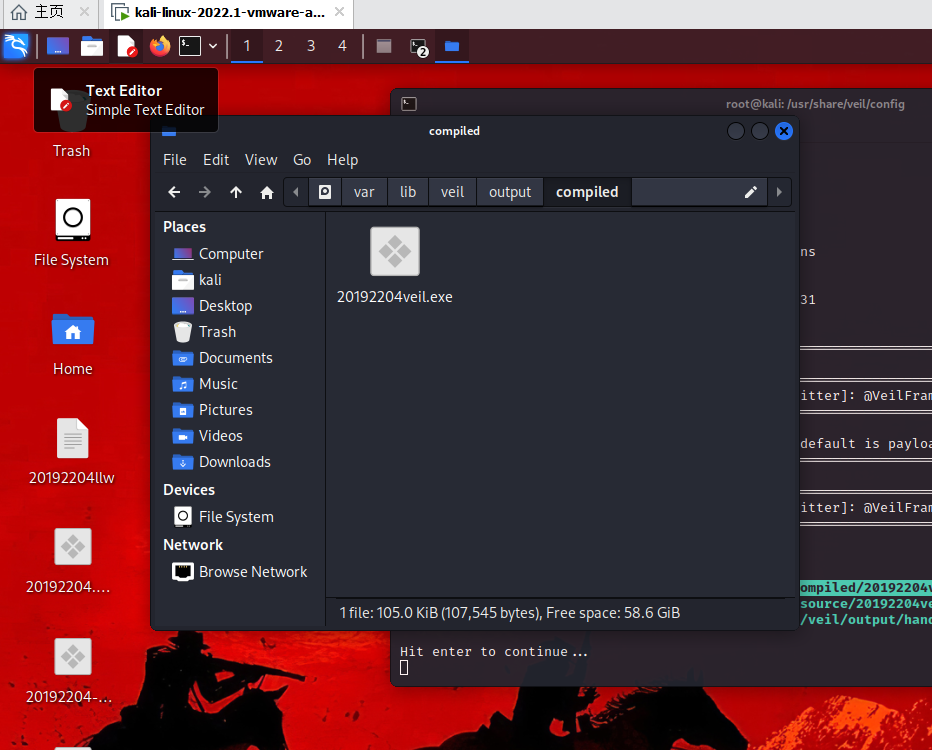Image resolution: width=932 pixels, height=750 pixels.
Task: Navigate to the lib path segment
Action: (408, 192)
